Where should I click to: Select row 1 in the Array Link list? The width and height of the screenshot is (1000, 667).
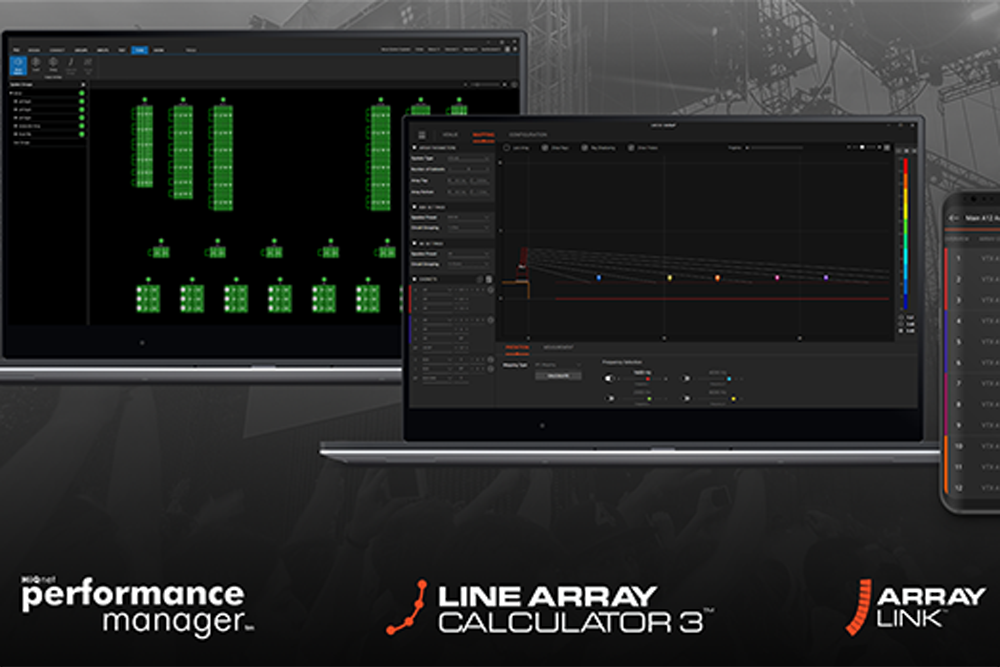pos(973,259)
